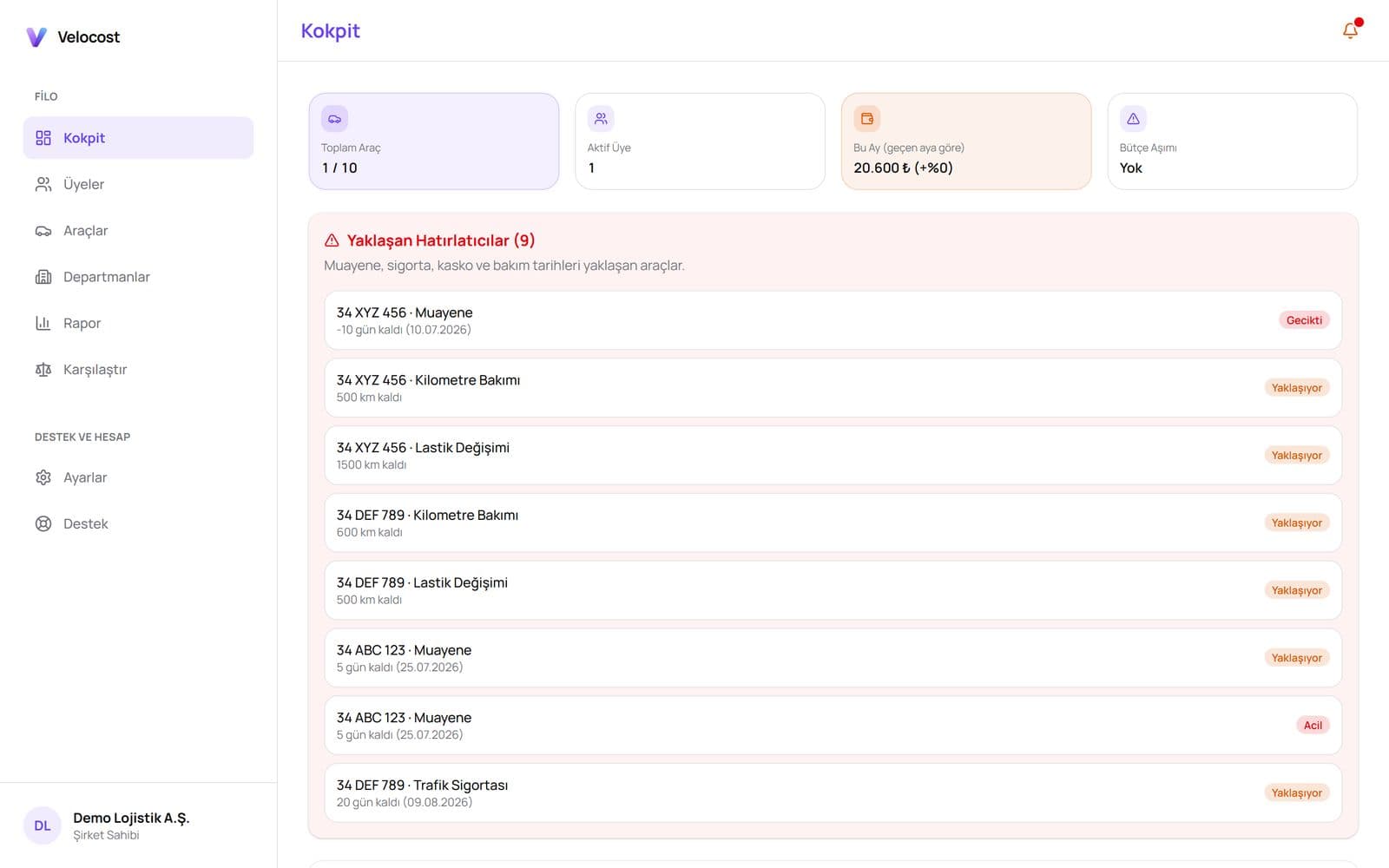This screenshot has height=868, width=1389.
Task: Click the Gecikti badge
Action: pyautogui.click(x=1304, y=320)
